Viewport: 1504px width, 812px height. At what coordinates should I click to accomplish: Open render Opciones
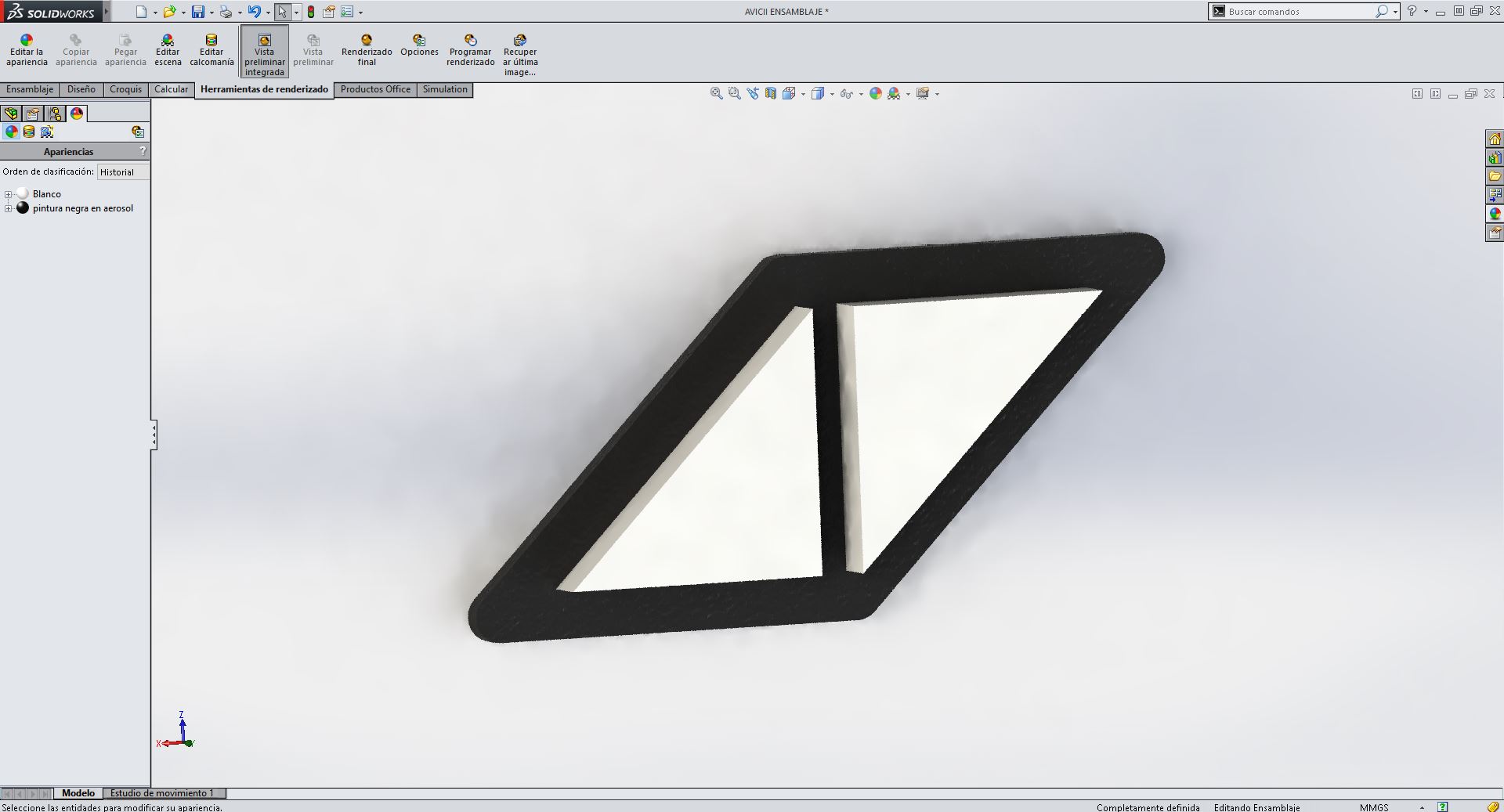(x=419, y=46)
